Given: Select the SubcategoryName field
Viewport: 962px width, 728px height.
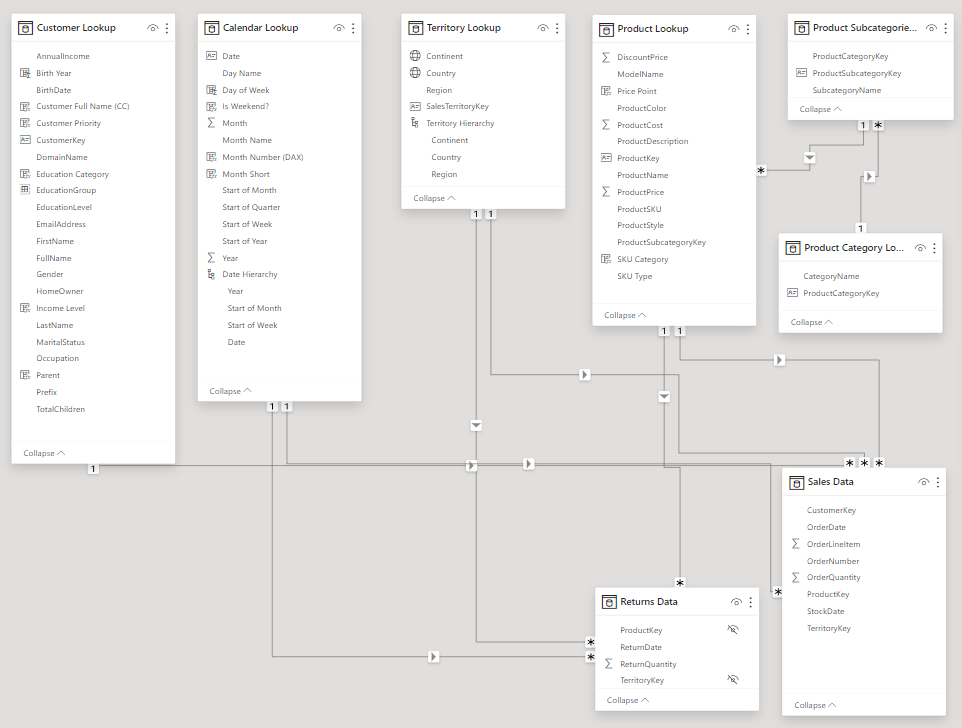Looking at the screenshot, I should [x=846, y=90].
